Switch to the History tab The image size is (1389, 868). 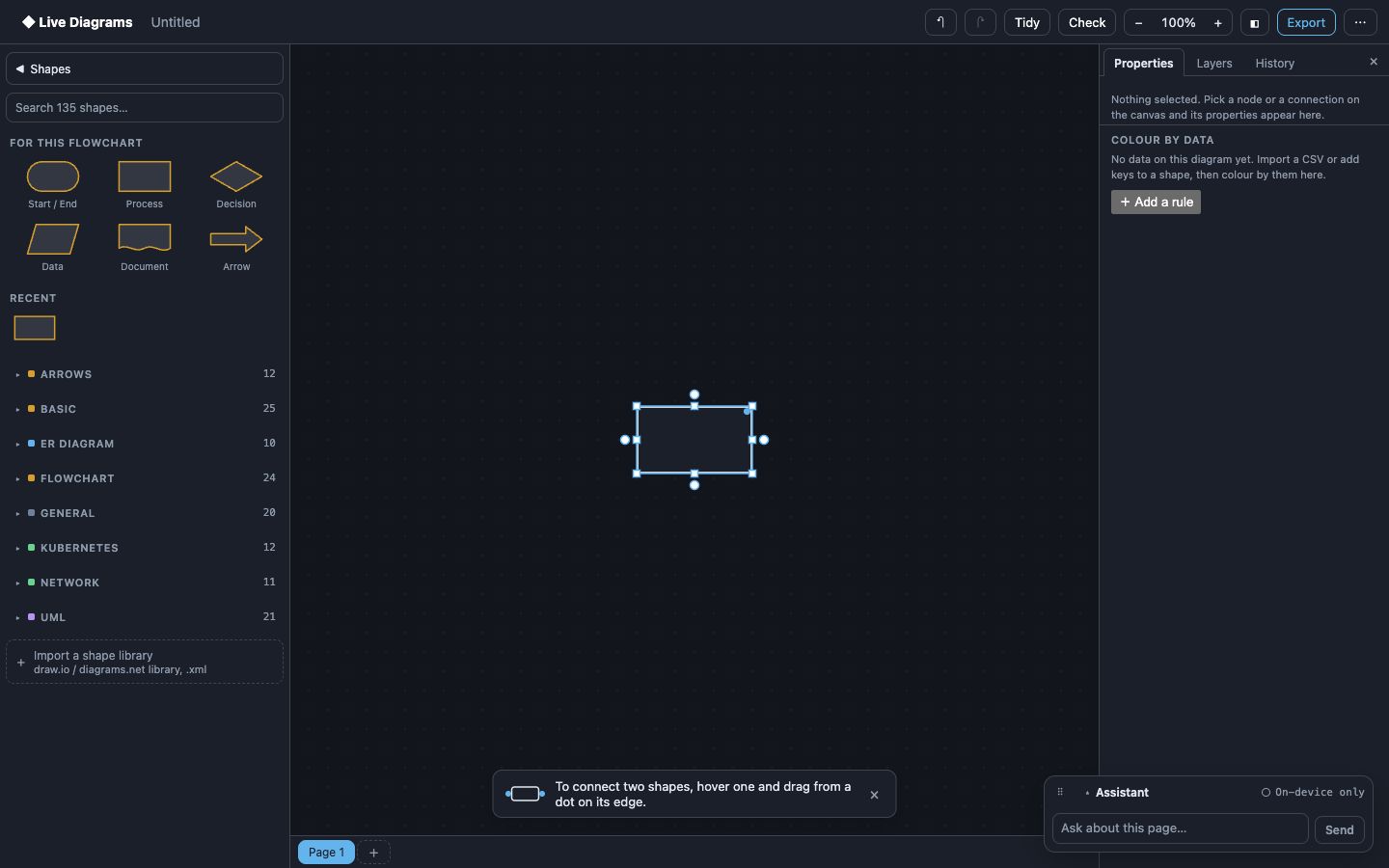click(1275, 63)
